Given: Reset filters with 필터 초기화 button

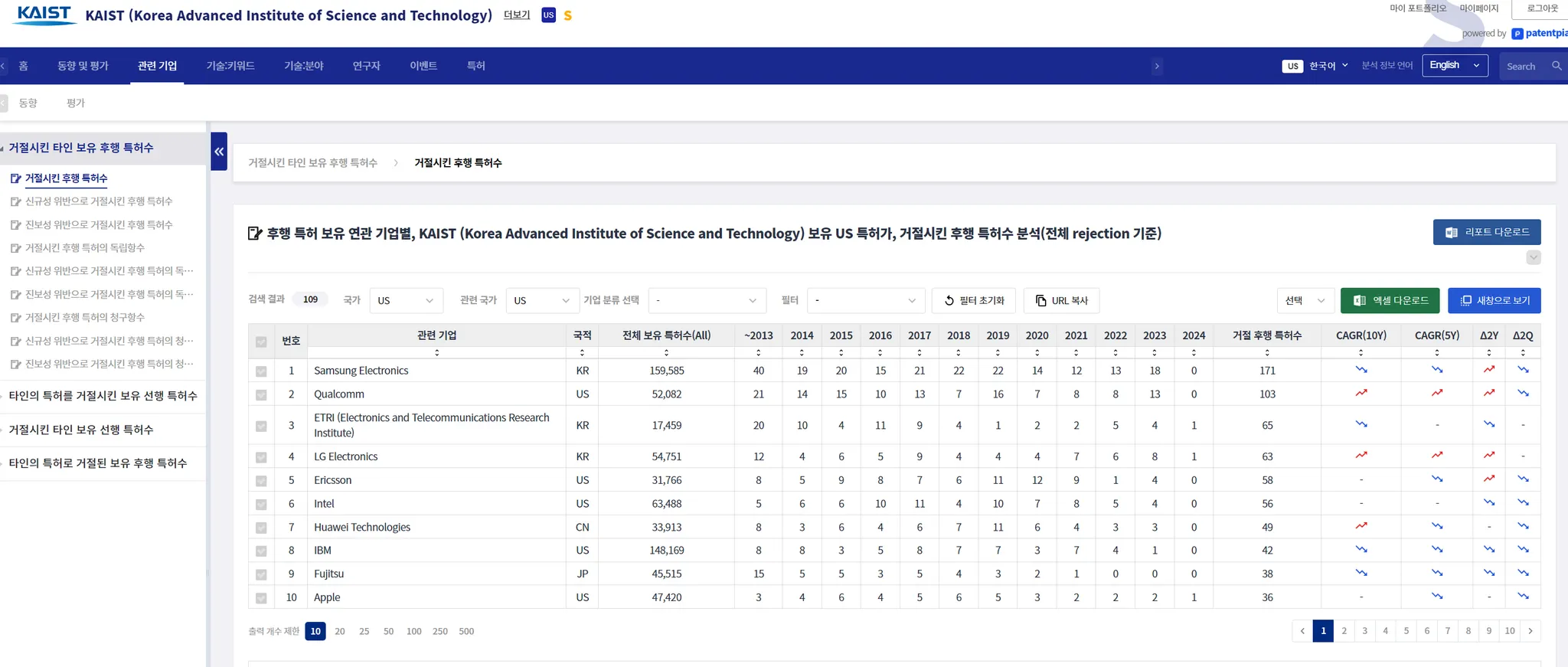Looking at the screenshot, I should [973, 300].
